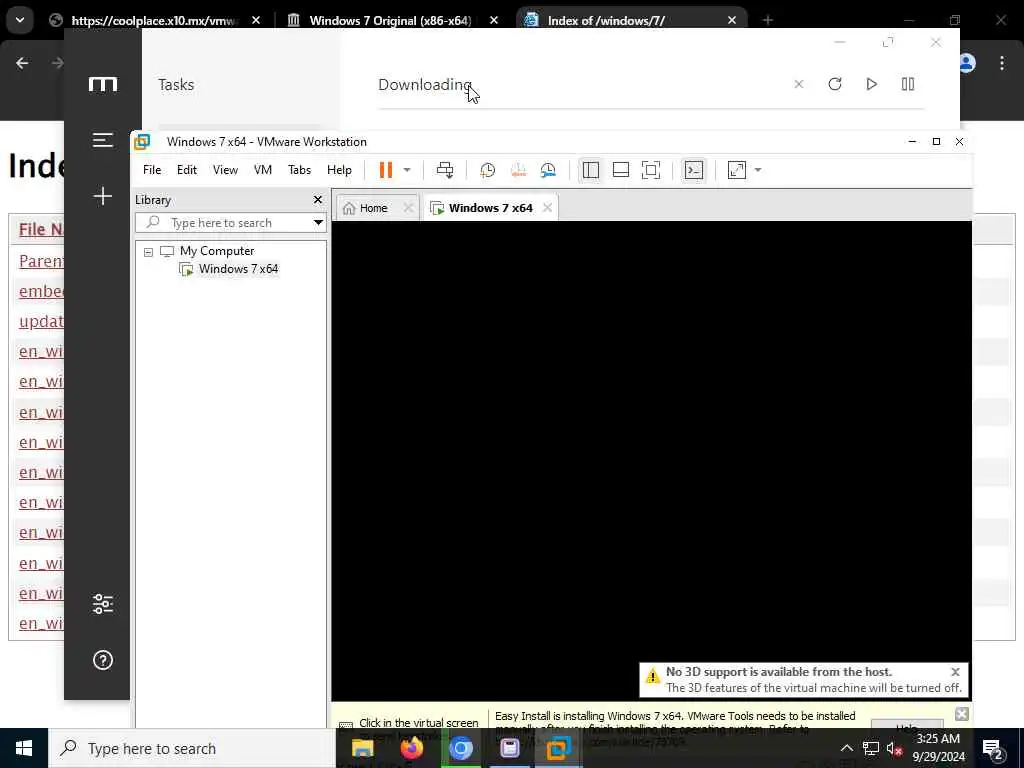Image resolution: width=1024 pixels, height=768 pixels.
Task: Open the notification center icon
Action: (x=993, y=748)
